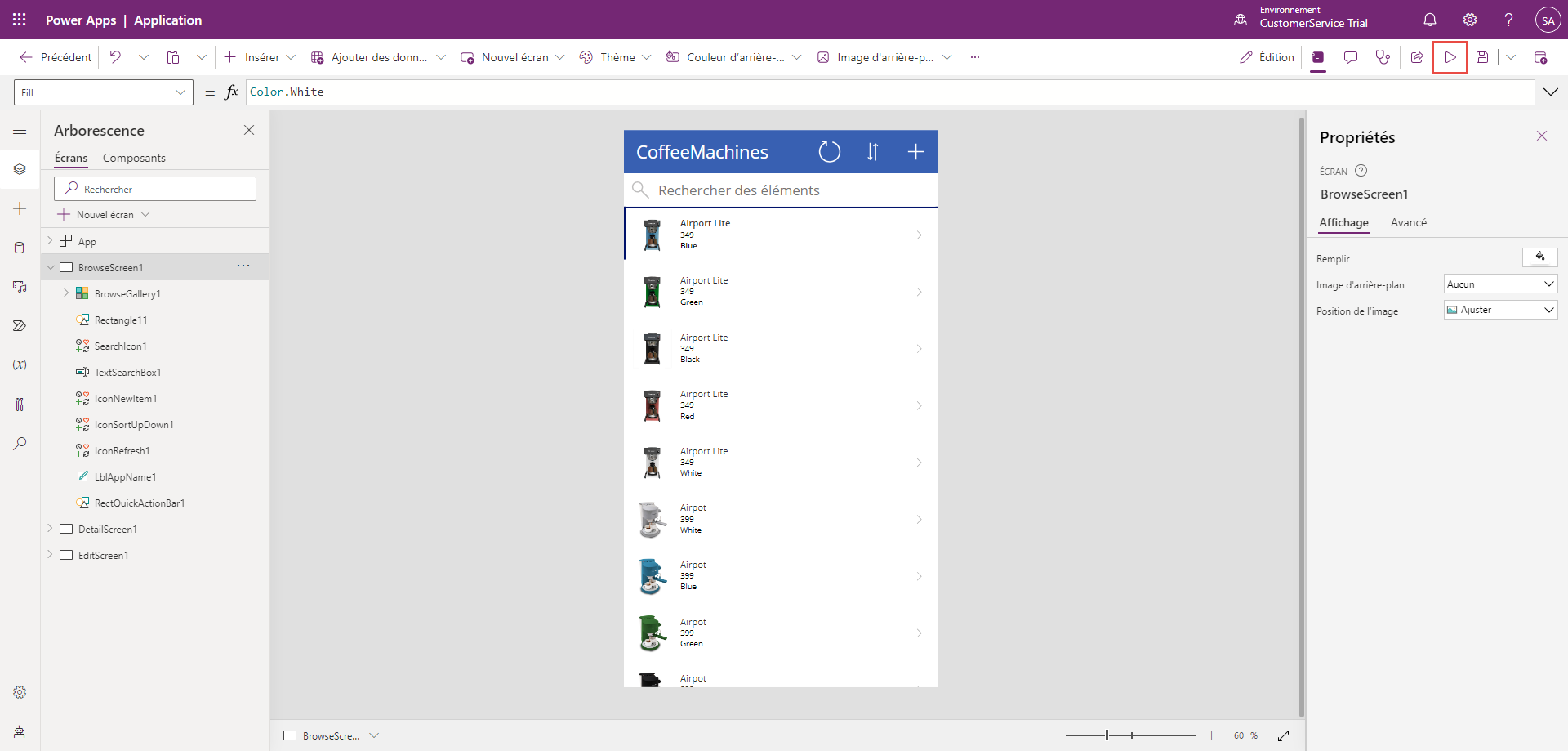Click Ajouter des données button
This screenshot has height=751, width=1568.
click(x=369, y=57)
